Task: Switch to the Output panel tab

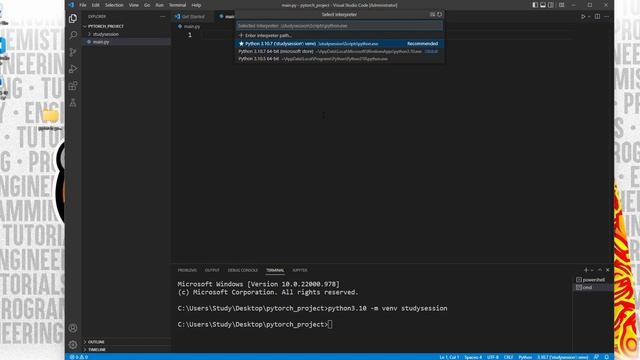Action: pos(212,270)
